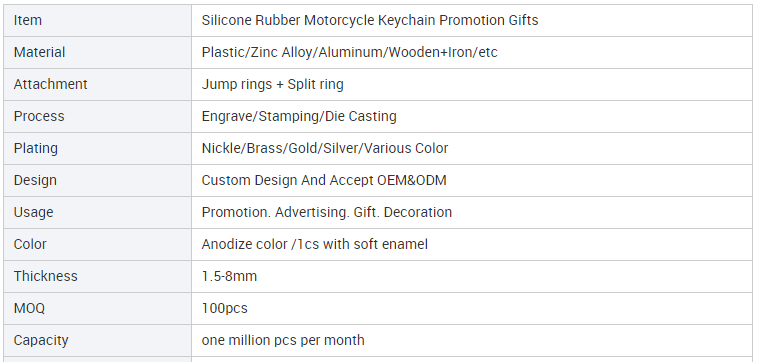Viewport: 757px width, 362px height.
Task: Click the Thickness value 1.5-8mm
Action: [229, 276]
